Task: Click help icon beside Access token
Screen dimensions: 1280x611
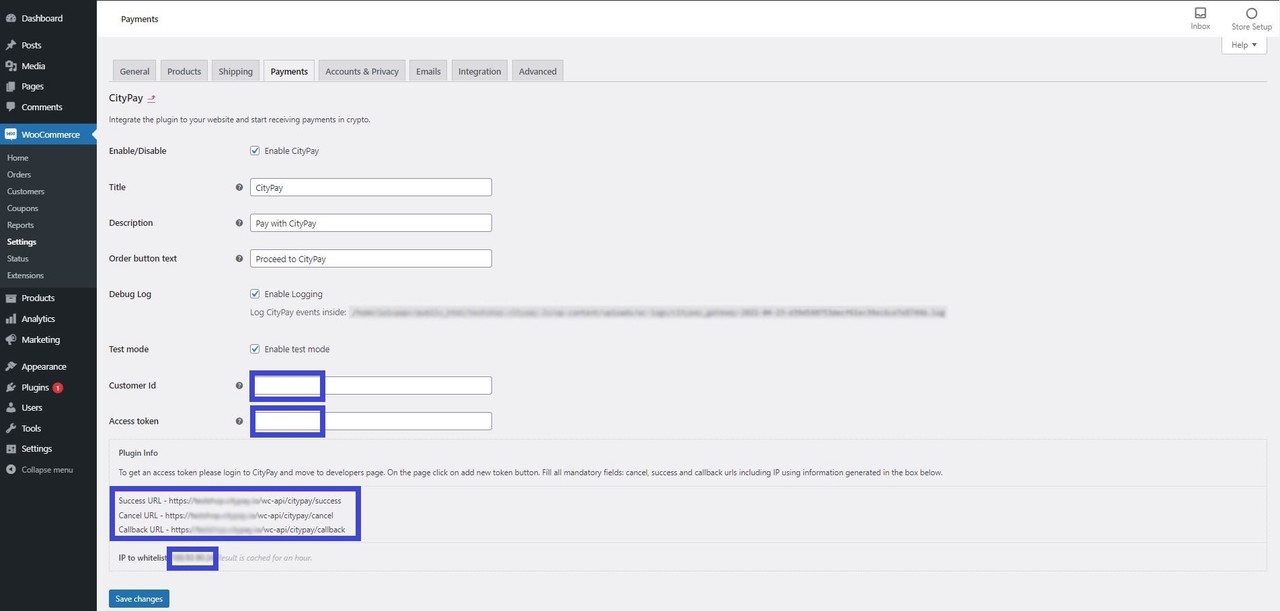Action: tap(239, 421)
